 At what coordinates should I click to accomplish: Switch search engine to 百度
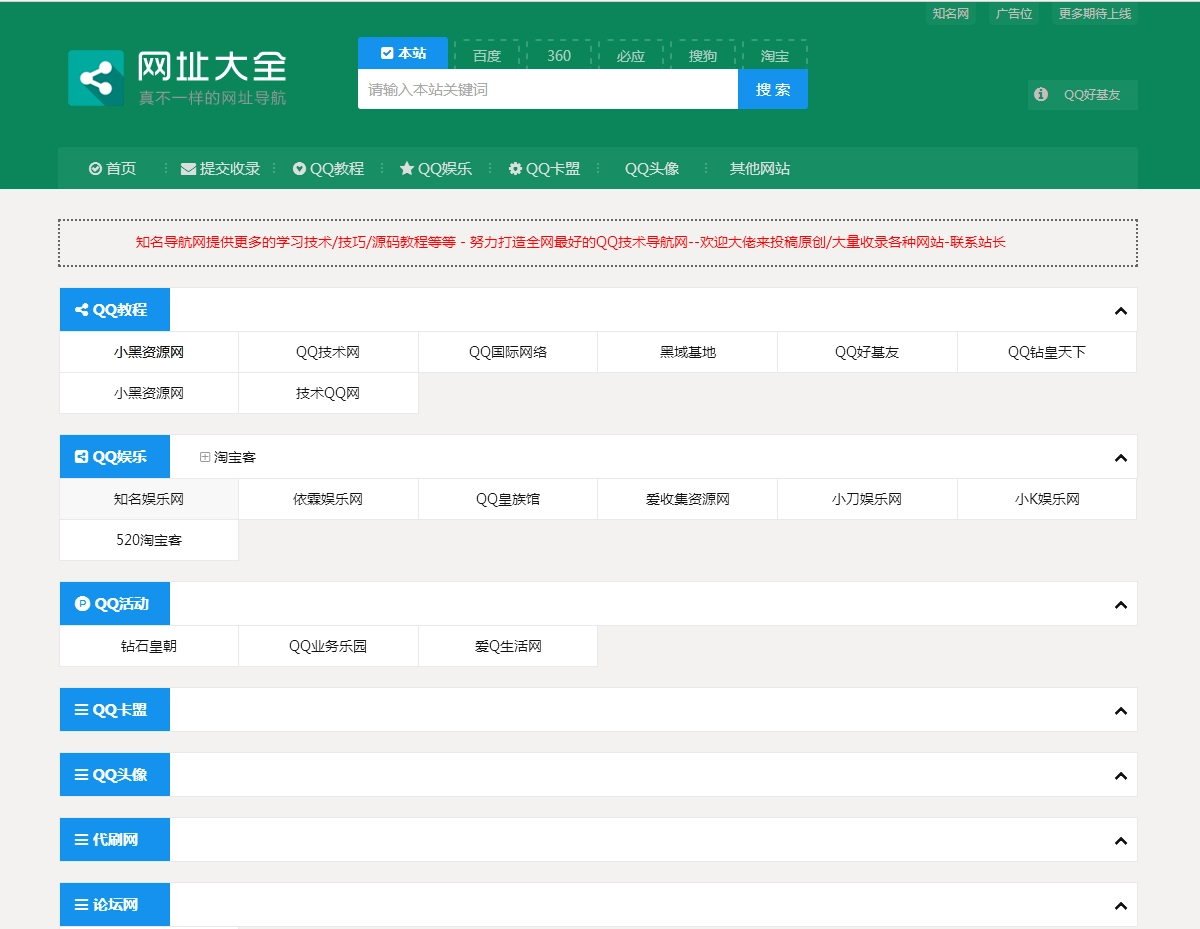pos(487,55)
